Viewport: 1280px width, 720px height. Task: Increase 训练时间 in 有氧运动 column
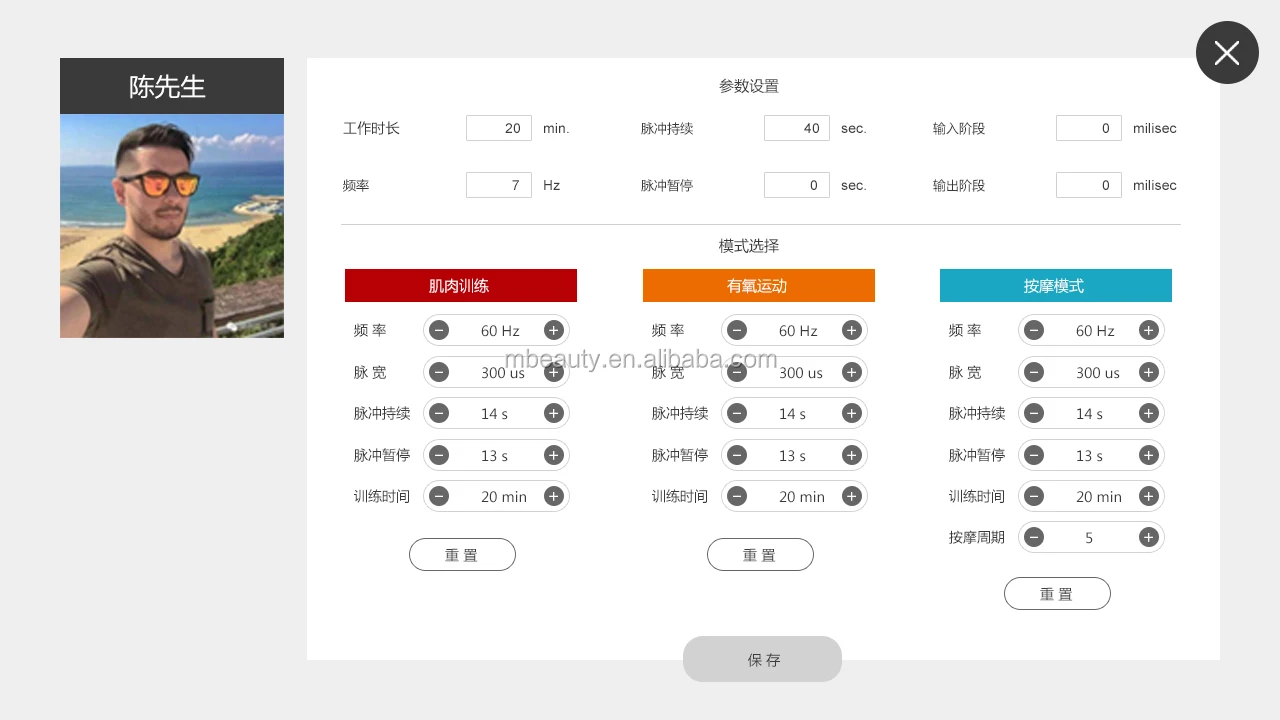(x=851, y=496)
